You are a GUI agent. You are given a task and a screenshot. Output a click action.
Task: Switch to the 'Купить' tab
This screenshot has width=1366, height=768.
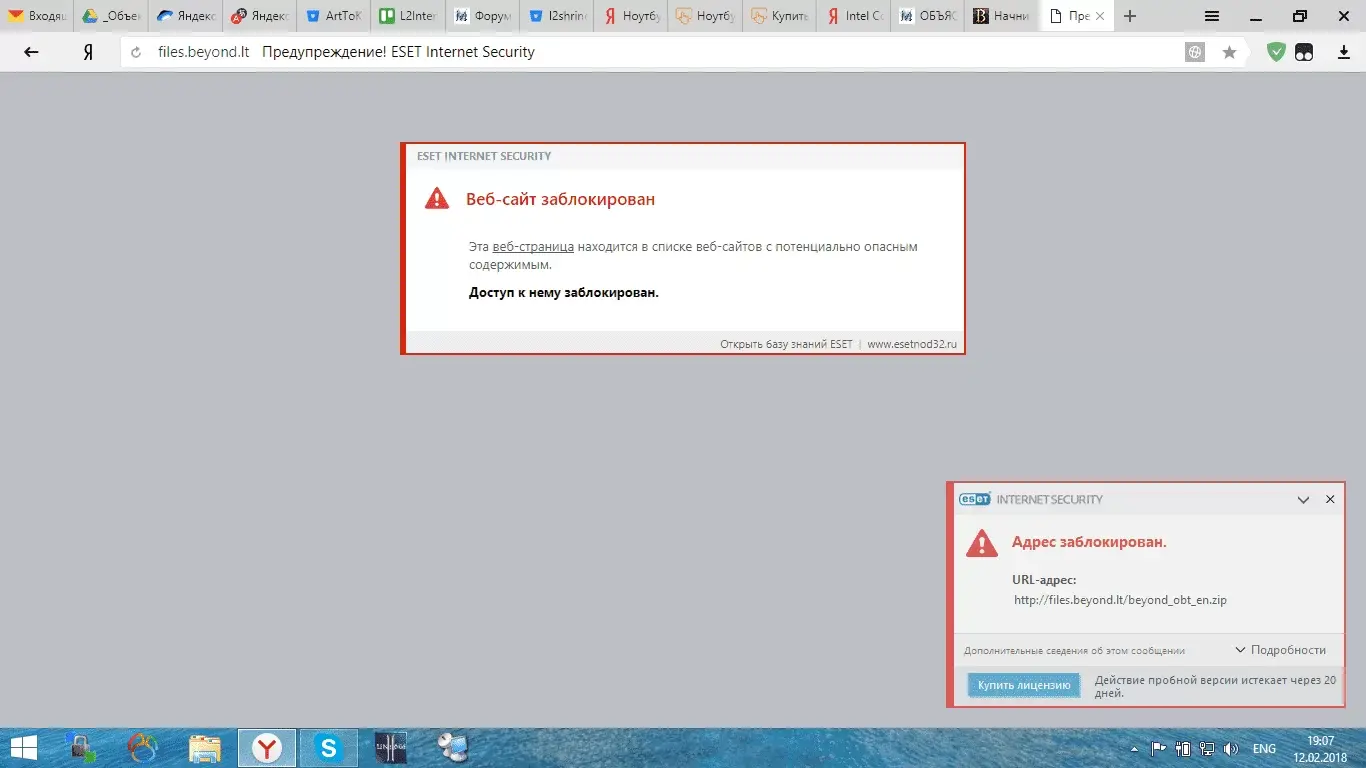(x=779, y=16)
